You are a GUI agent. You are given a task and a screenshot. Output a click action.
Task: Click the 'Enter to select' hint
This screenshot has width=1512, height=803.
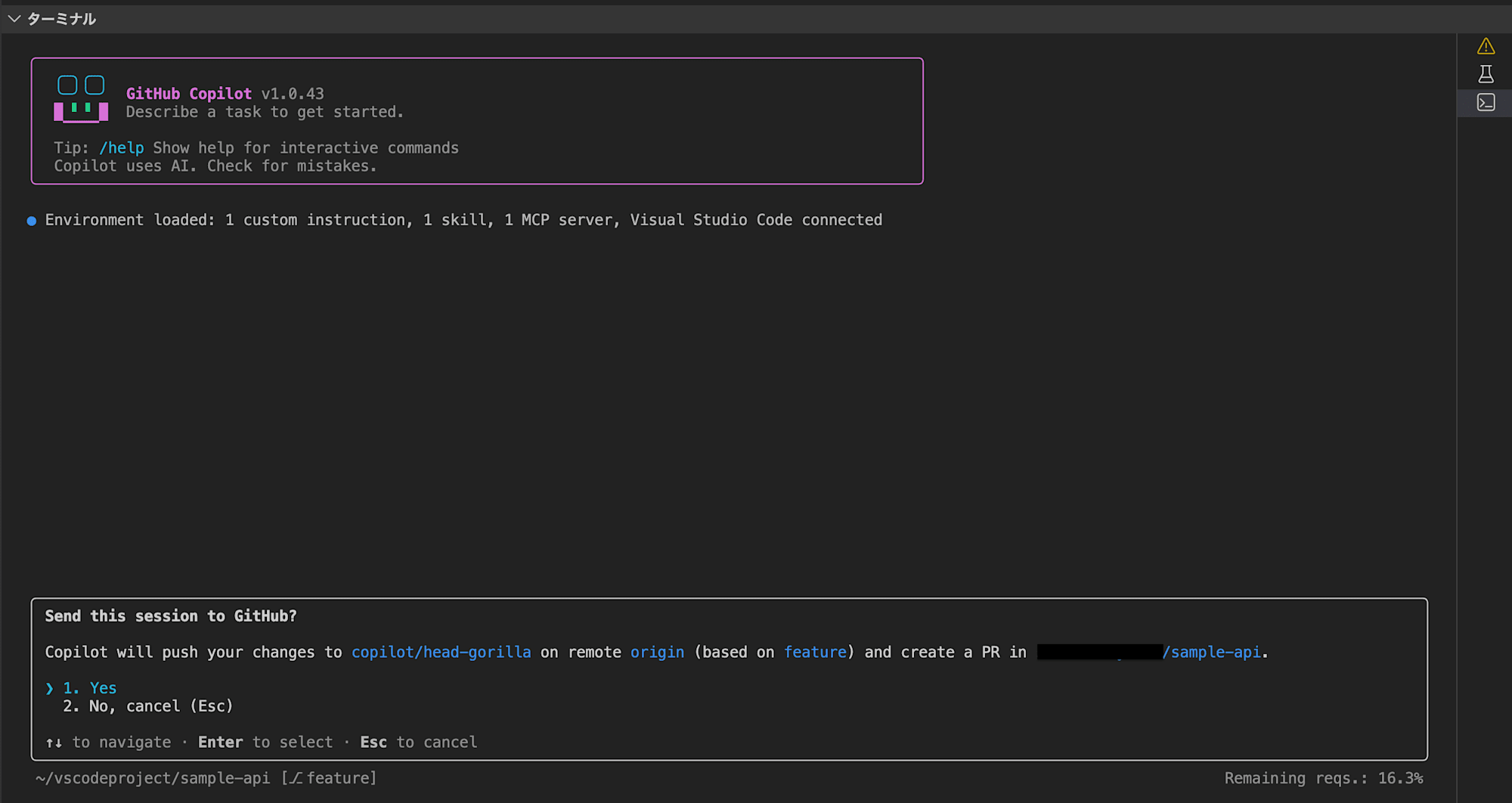pos(265,743)
